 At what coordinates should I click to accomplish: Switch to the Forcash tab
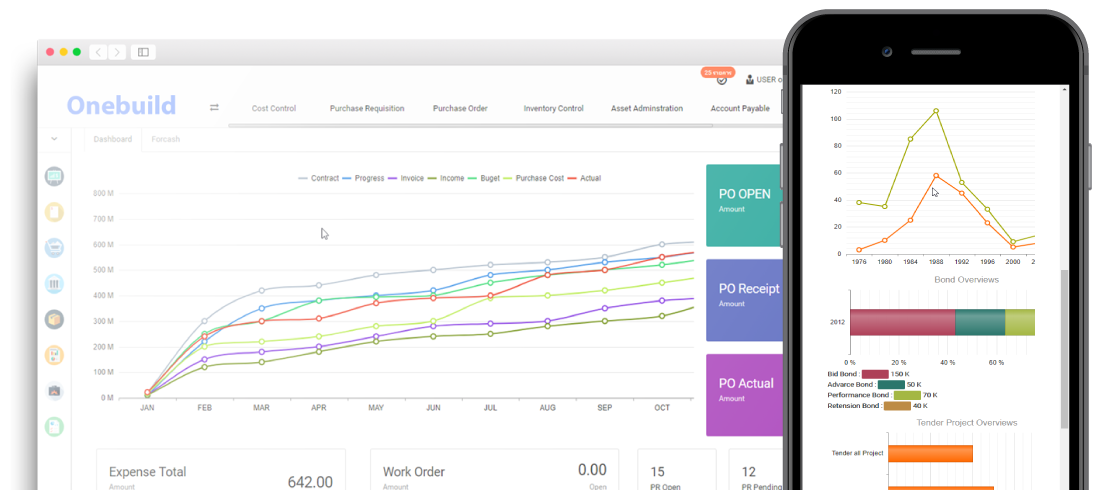click(166, 139)
